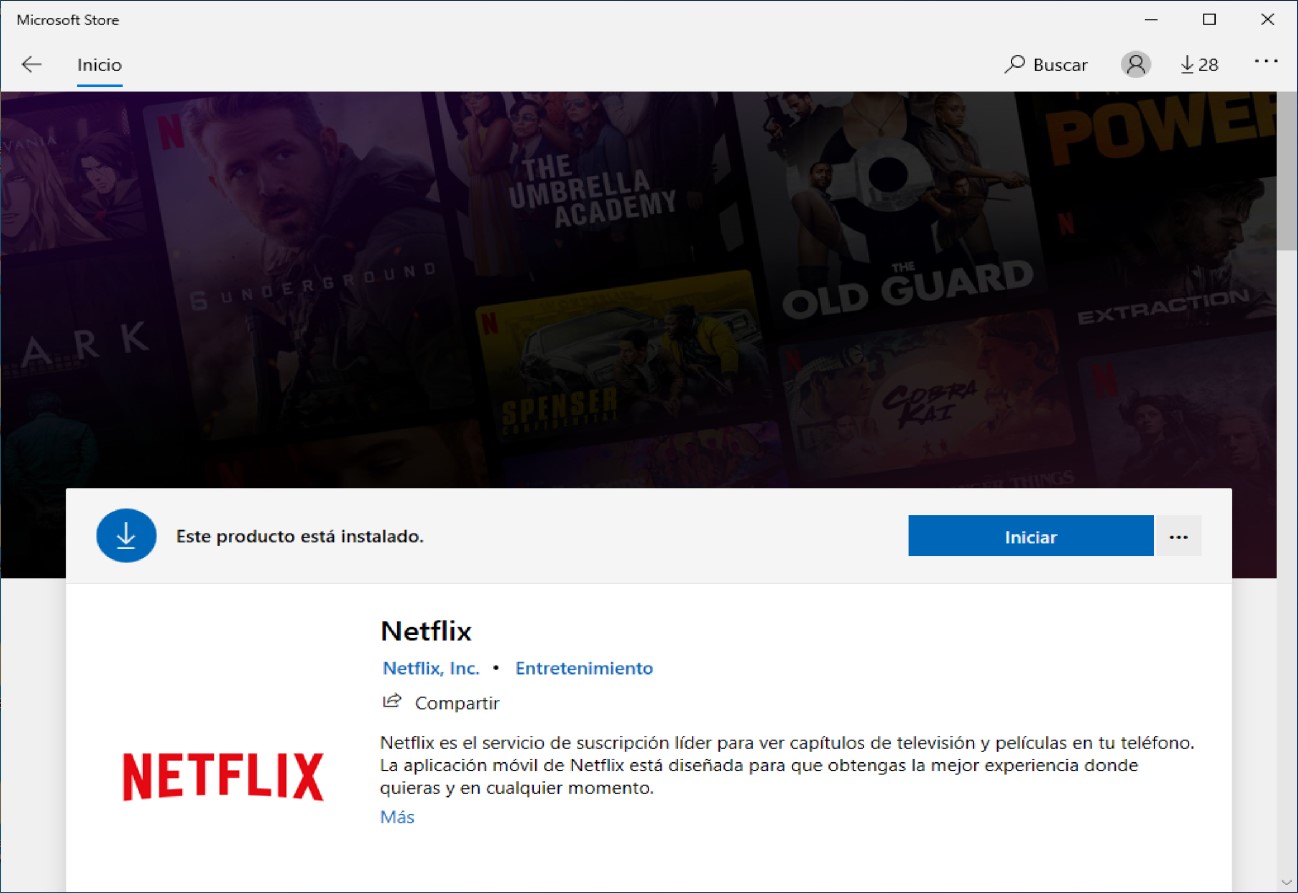Click the Compartir share icon

pos(392,702)
